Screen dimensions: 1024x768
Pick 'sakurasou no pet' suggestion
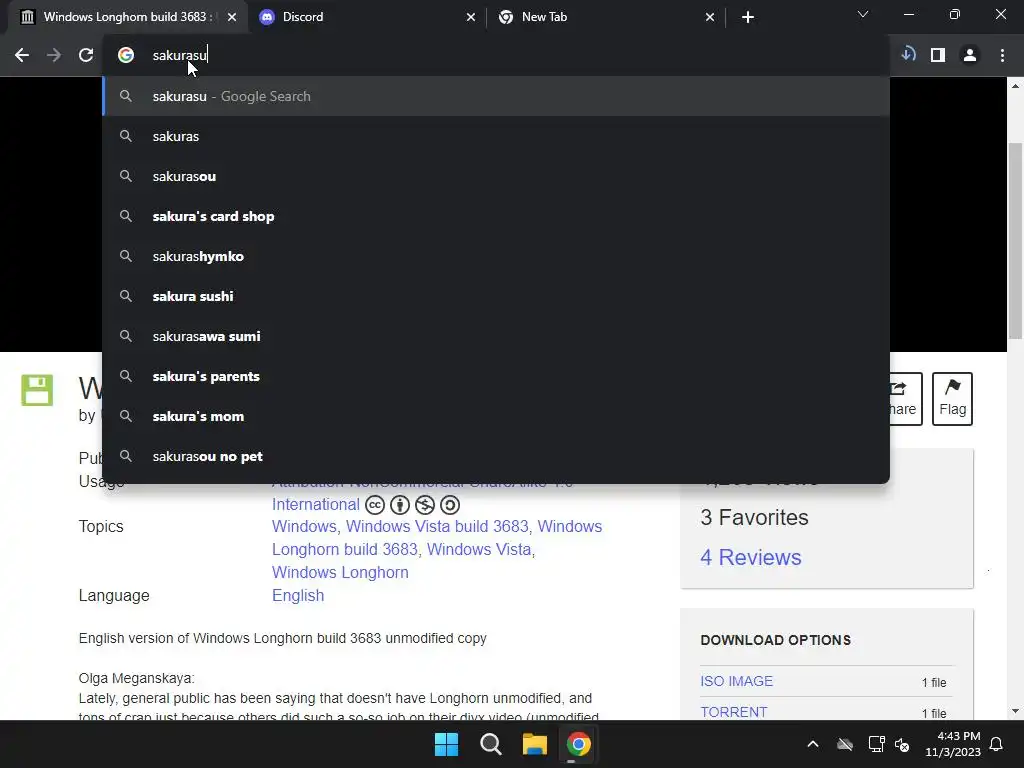496,456
